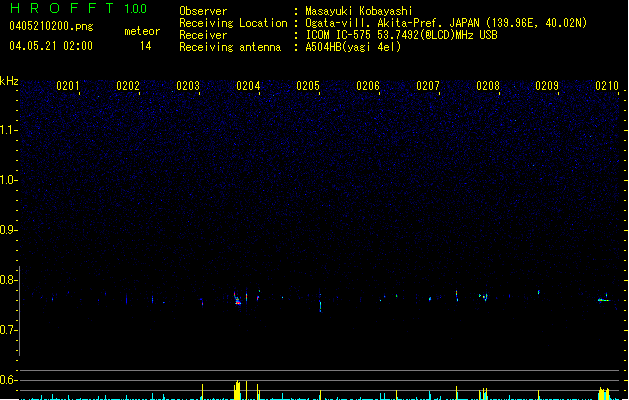Screen dimensions: 629x400
Task: Select the Ogata-vill. Akita-Pref. JAPAN location text
Action: pos(446,23)
